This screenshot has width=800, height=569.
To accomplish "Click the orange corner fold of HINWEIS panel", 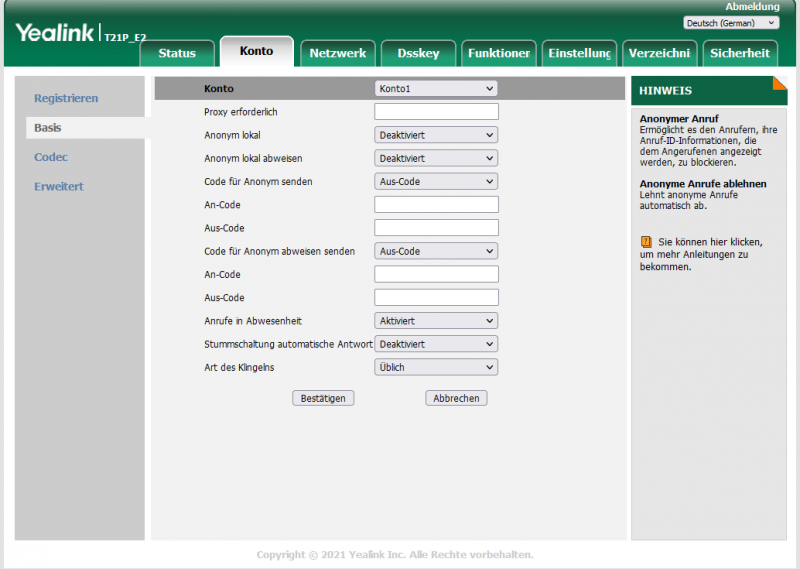I will click(781, 82).
